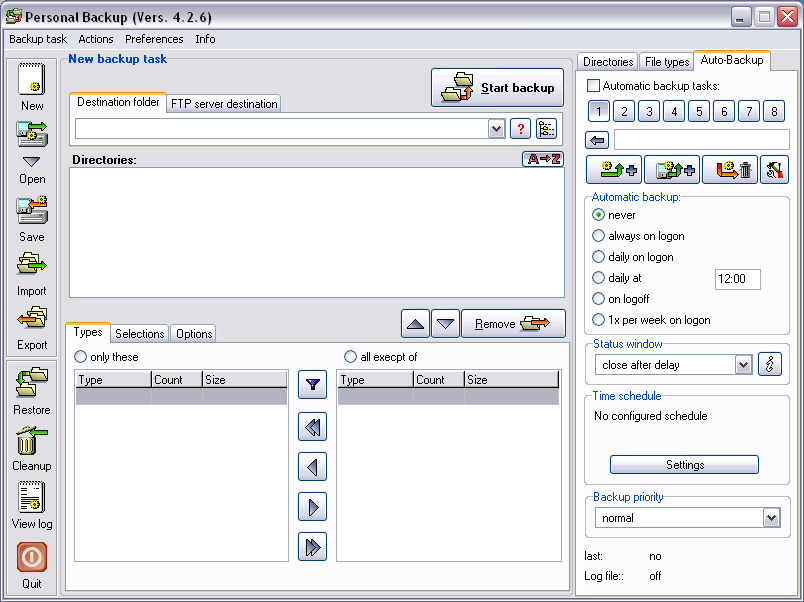Click the single left arrow button

click(312, 467)
